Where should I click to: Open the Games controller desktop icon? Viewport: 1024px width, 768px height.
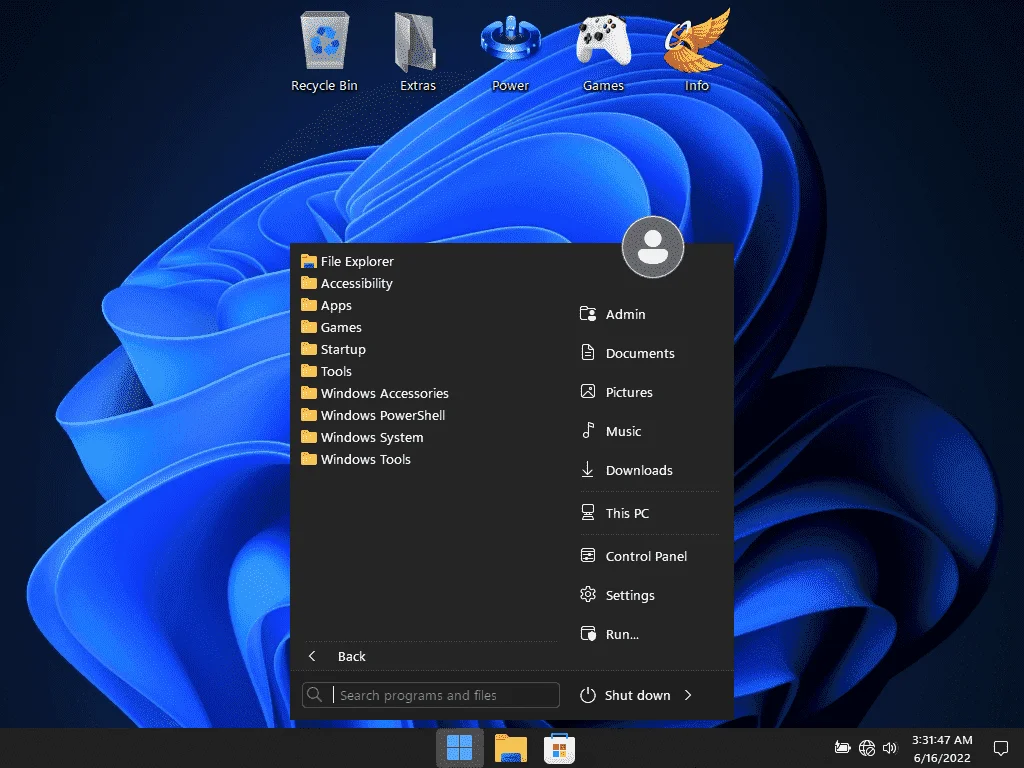point(603,52)
